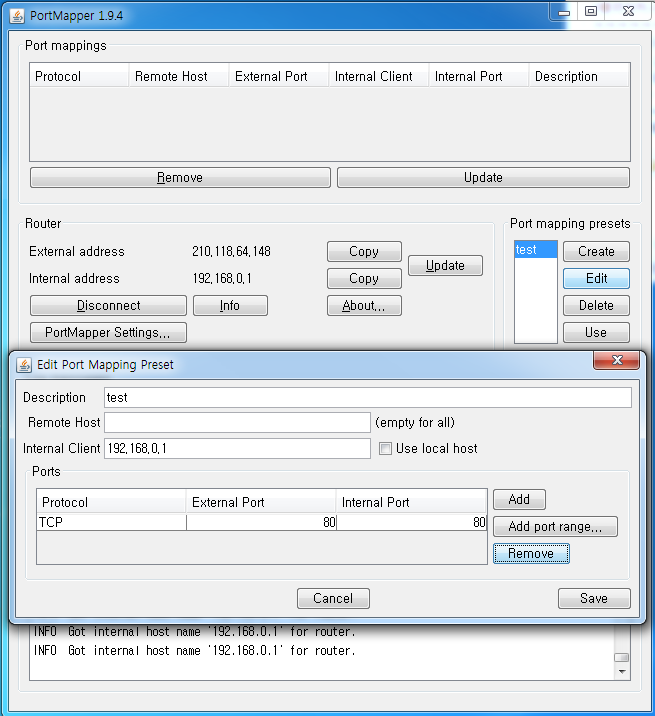This screenshot has height=716, width=655.
Task: Save the port mapping preset
Action: click(594, 598)
